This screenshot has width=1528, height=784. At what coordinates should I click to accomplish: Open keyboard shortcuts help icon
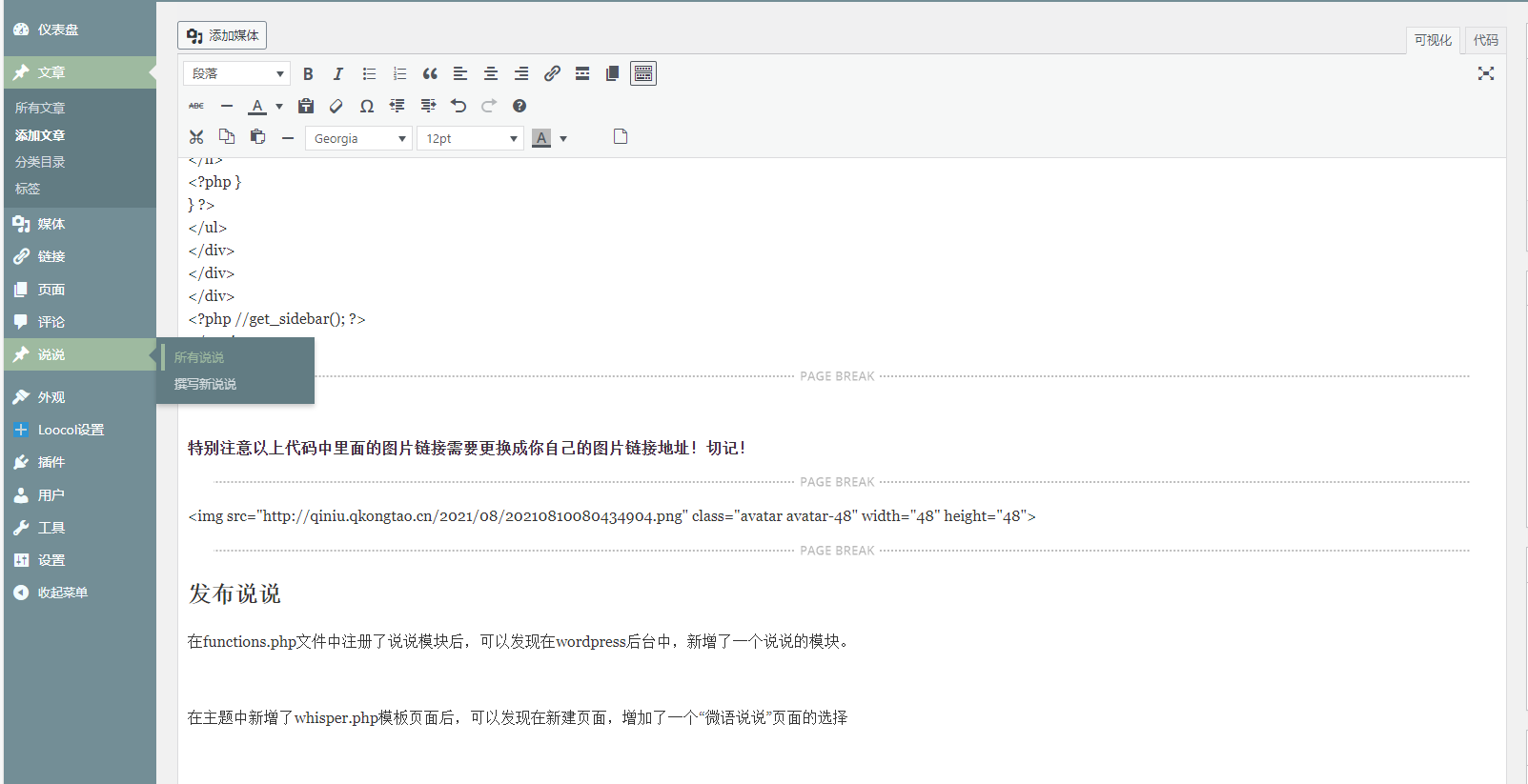tap(520, 107)
